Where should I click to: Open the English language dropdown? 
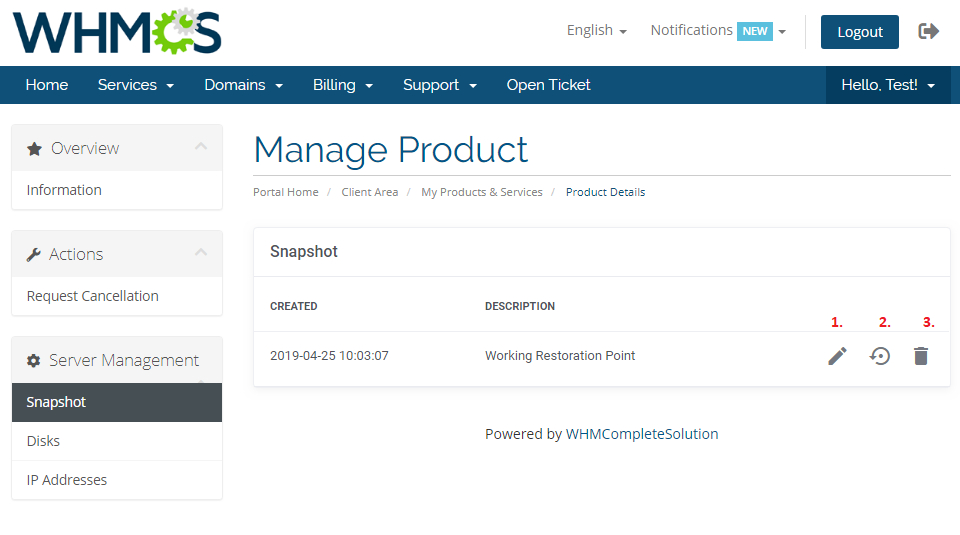click(596, 31)
